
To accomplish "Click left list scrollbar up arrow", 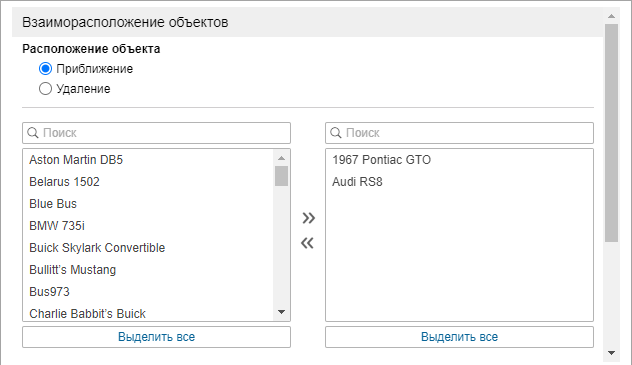I will [x=281, y=158].
